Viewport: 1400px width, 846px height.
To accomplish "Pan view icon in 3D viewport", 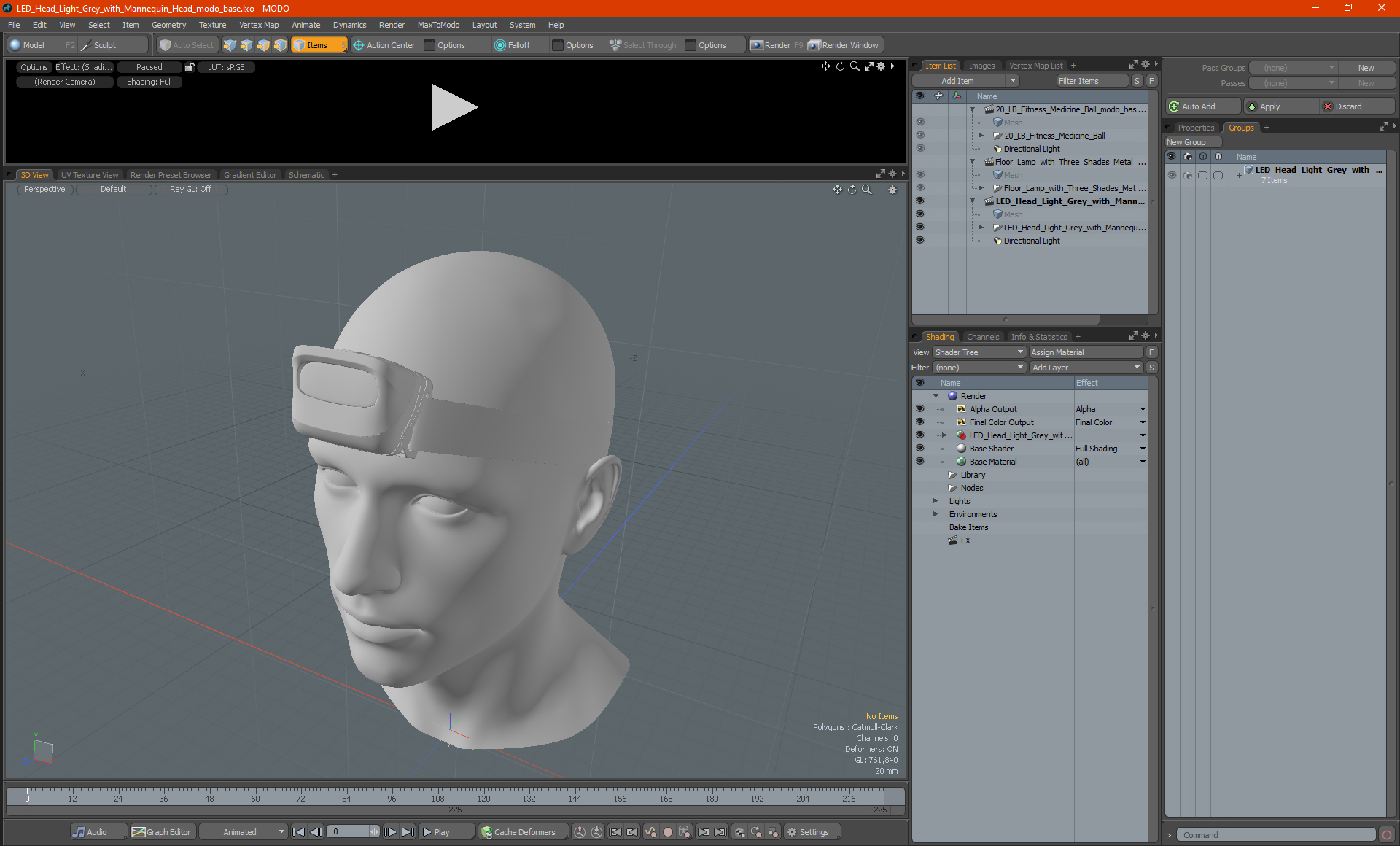I will [x=837, y=190].
